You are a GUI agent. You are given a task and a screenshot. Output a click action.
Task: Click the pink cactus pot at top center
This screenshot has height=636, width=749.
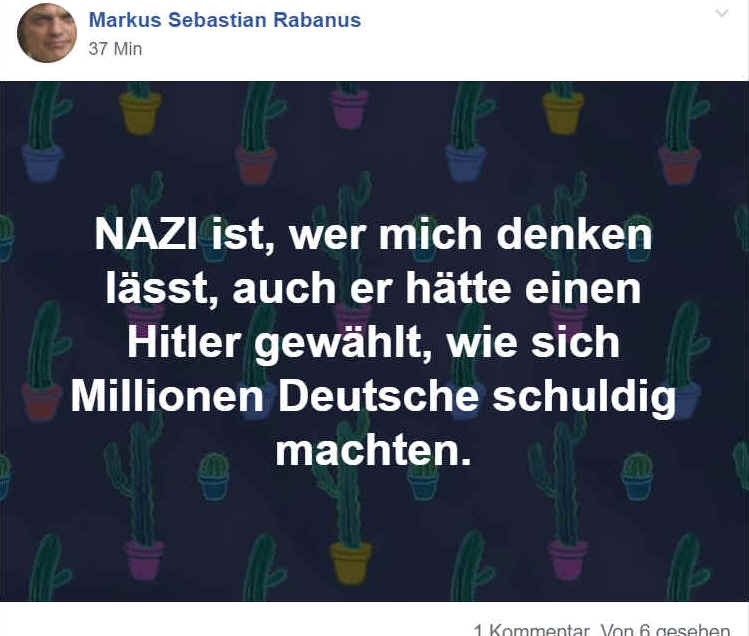tap(350, 108)
